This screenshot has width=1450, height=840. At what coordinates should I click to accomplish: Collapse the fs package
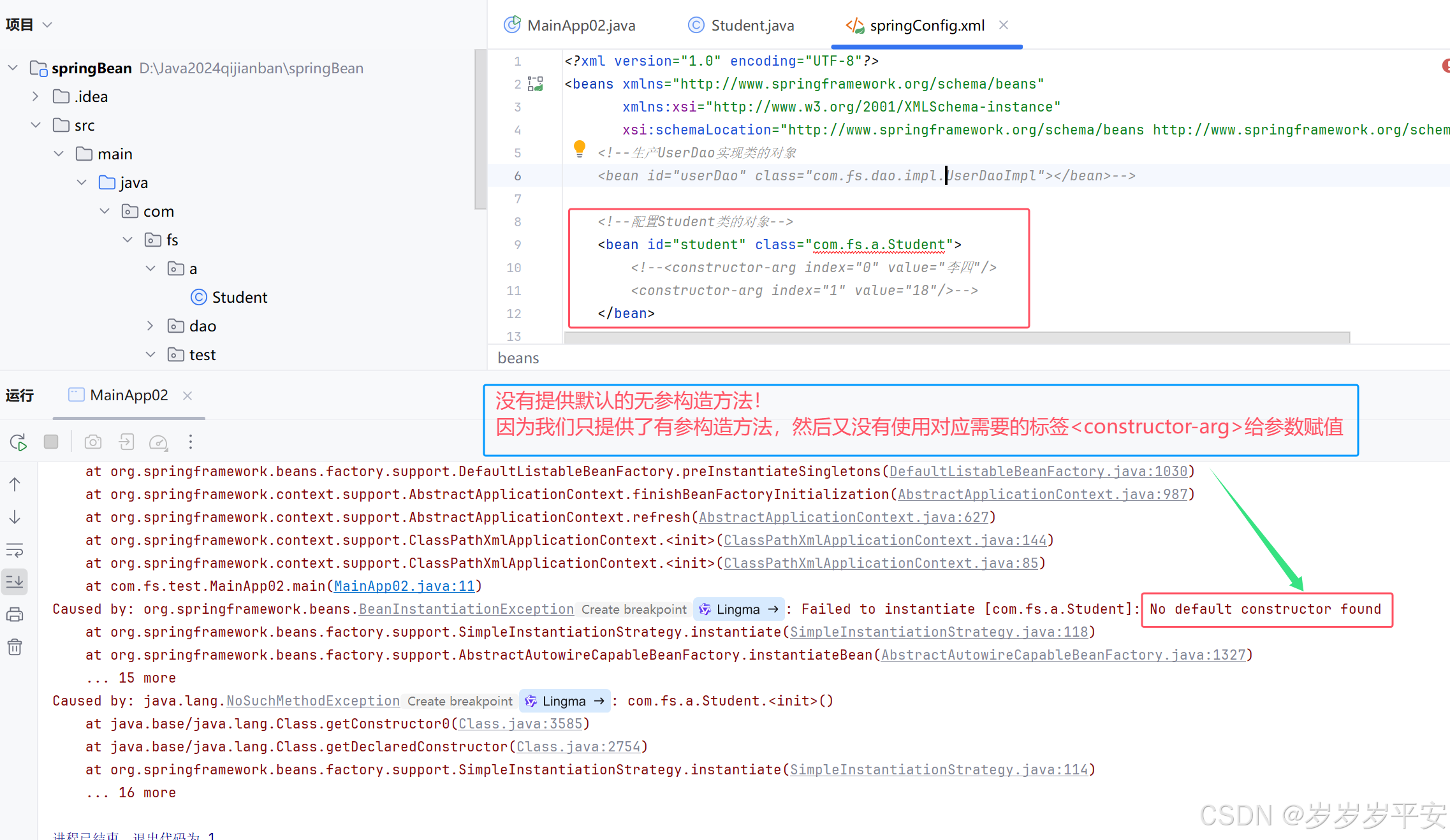point(128,240)
